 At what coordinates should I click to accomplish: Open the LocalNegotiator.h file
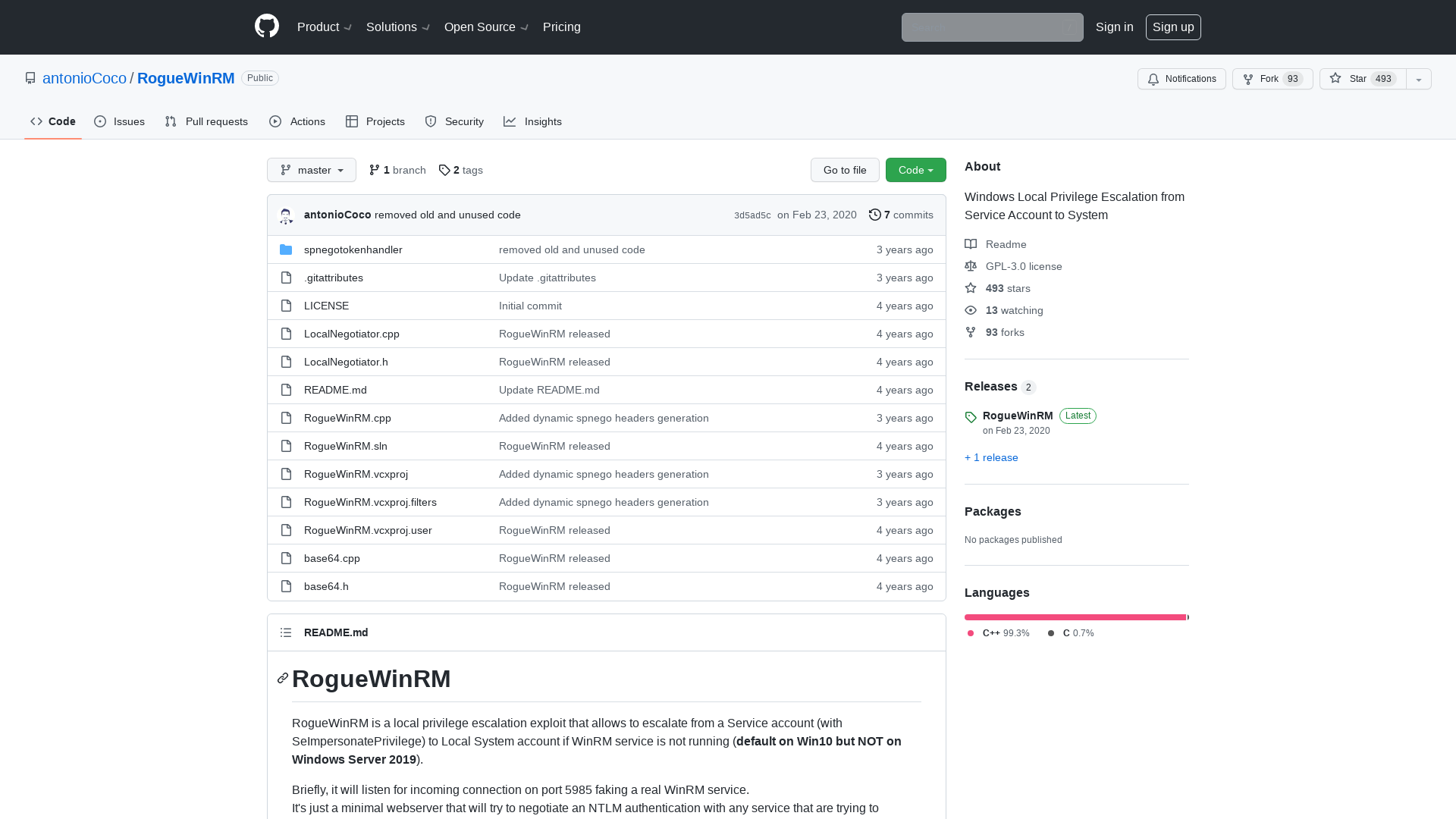coord(346,362)
